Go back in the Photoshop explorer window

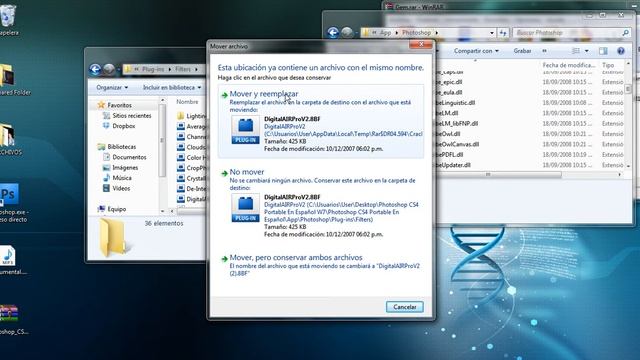tap(333, 33)
